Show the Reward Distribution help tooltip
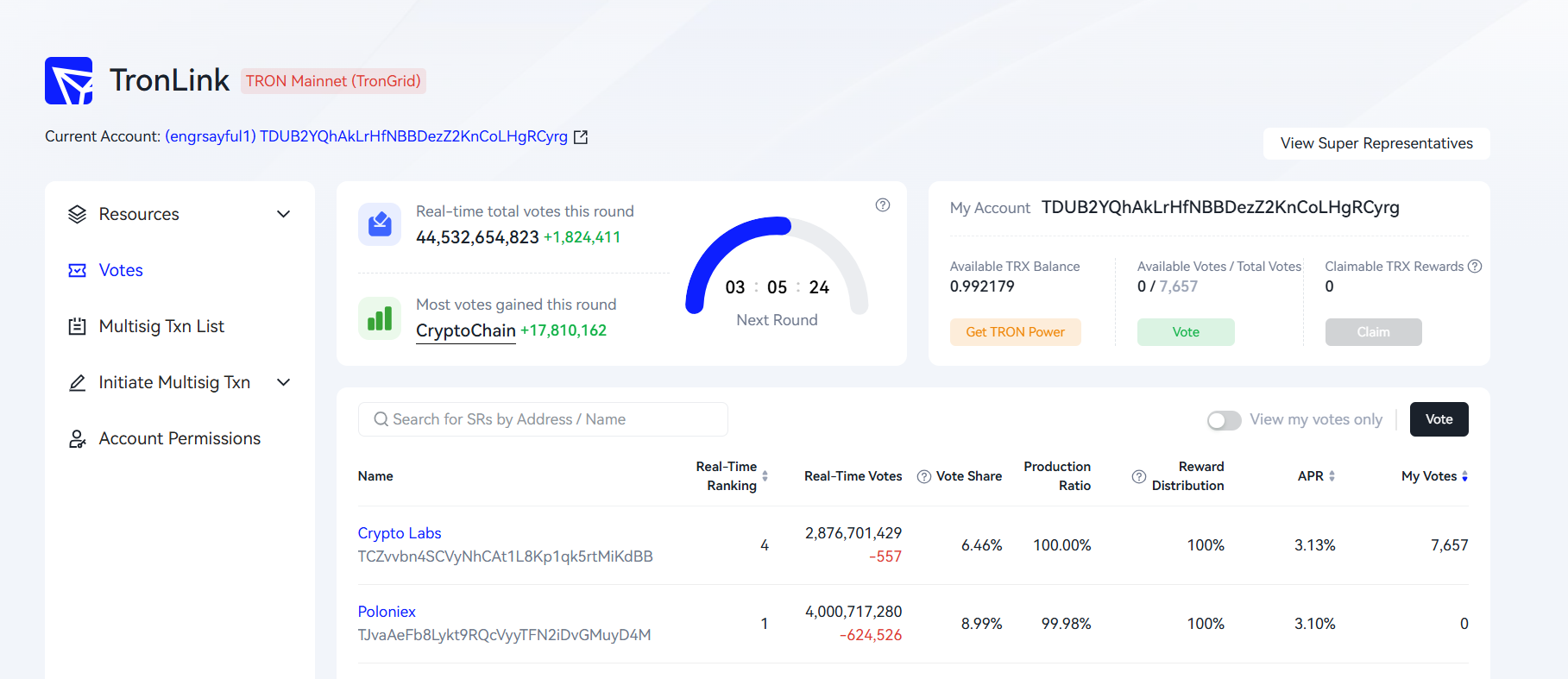This screenshot has height=679, width=1568. [x=1139, y=476]
